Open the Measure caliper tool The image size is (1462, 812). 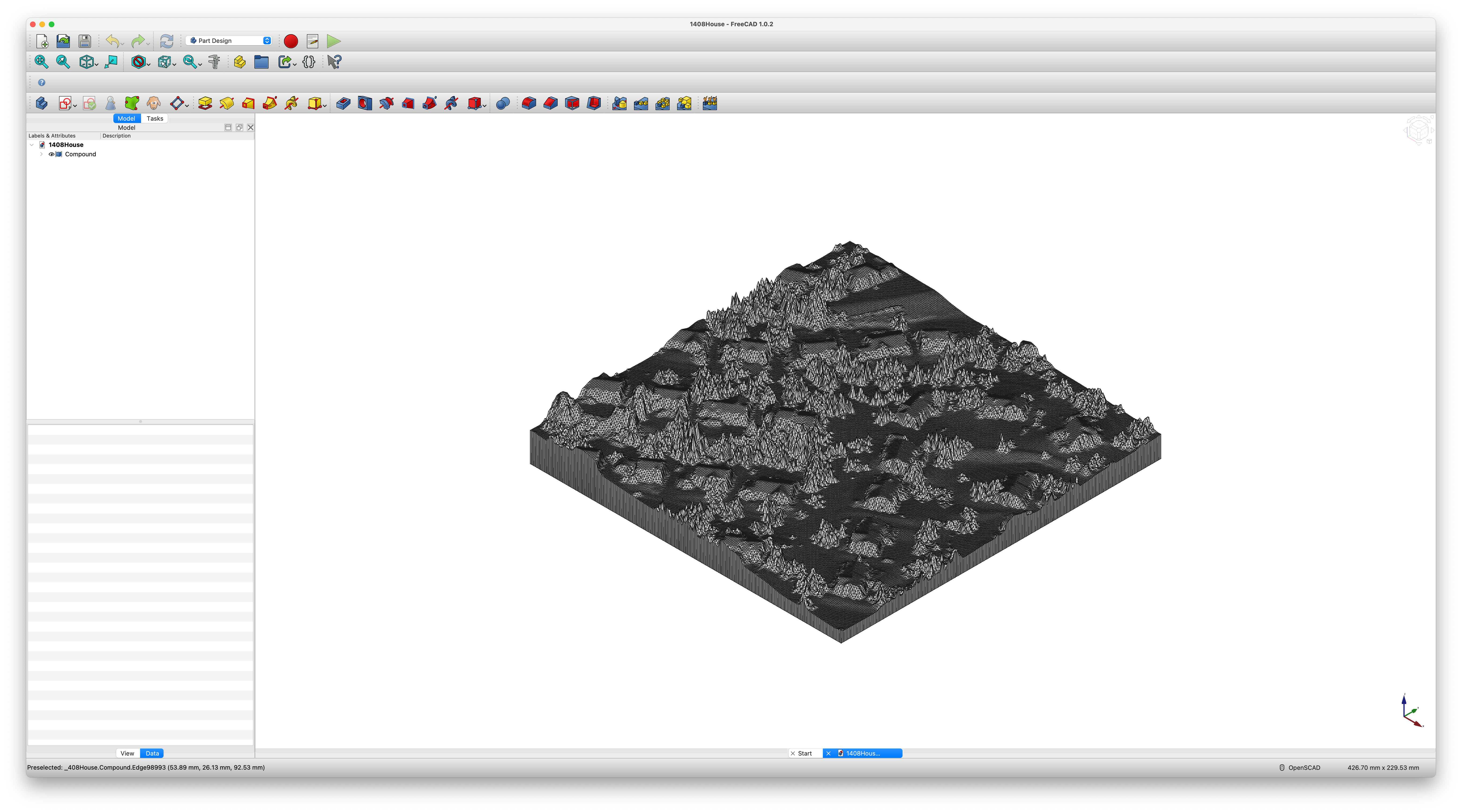point(214,62)
